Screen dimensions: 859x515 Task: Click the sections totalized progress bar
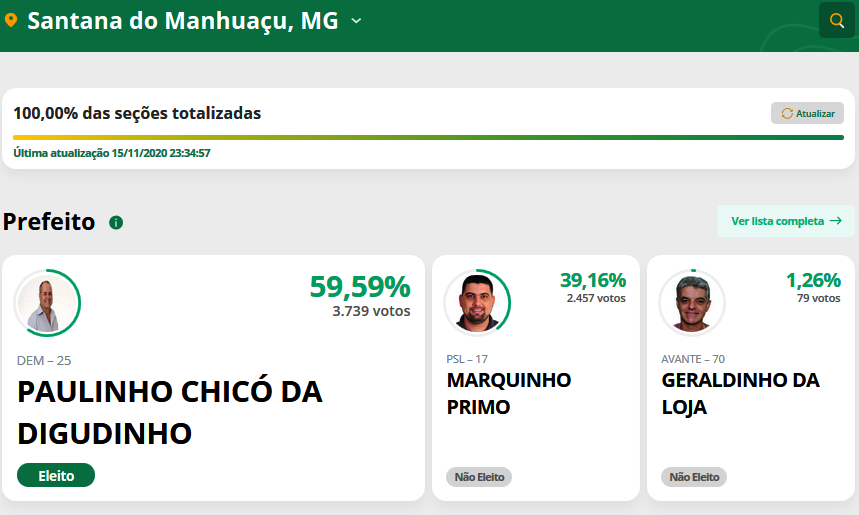tap(428, 138)
